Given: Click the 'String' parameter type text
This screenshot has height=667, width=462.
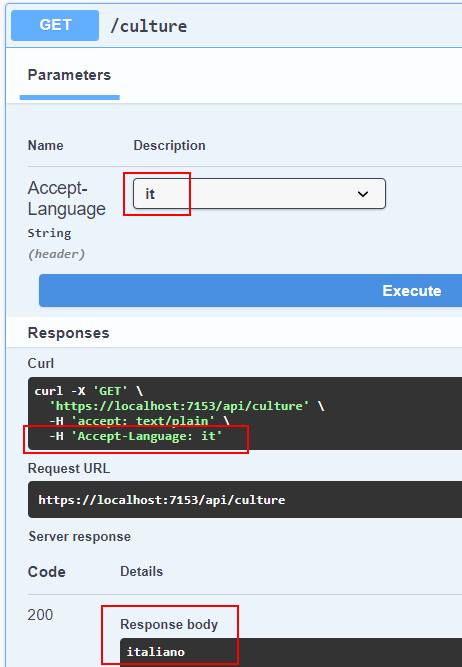Looking at the screenshot, I should (49, 233).
